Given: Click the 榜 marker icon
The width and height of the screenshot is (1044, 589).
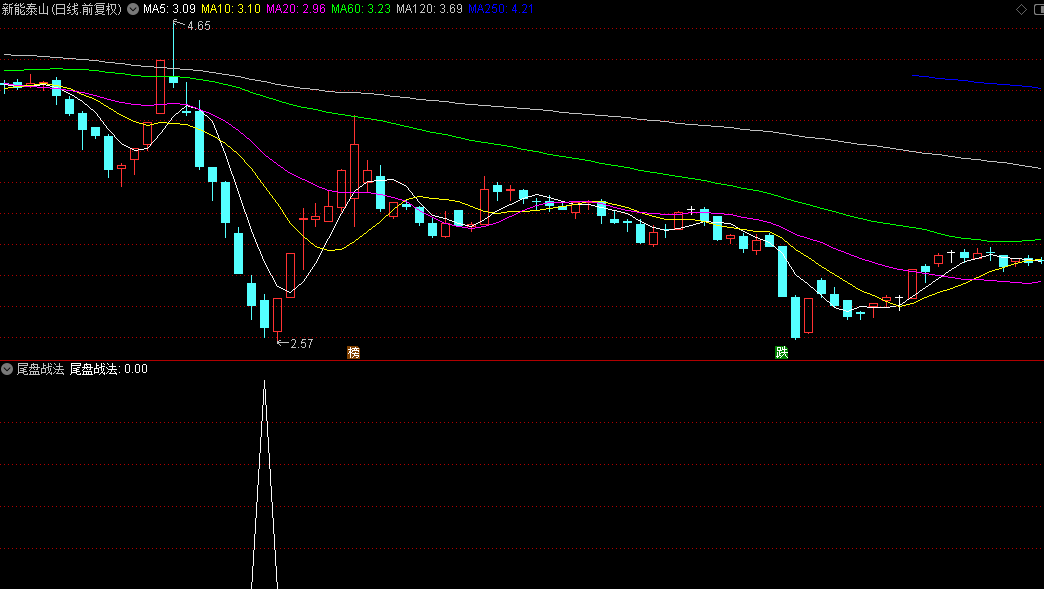Looking at the screenshot, I should coord(354,352).
